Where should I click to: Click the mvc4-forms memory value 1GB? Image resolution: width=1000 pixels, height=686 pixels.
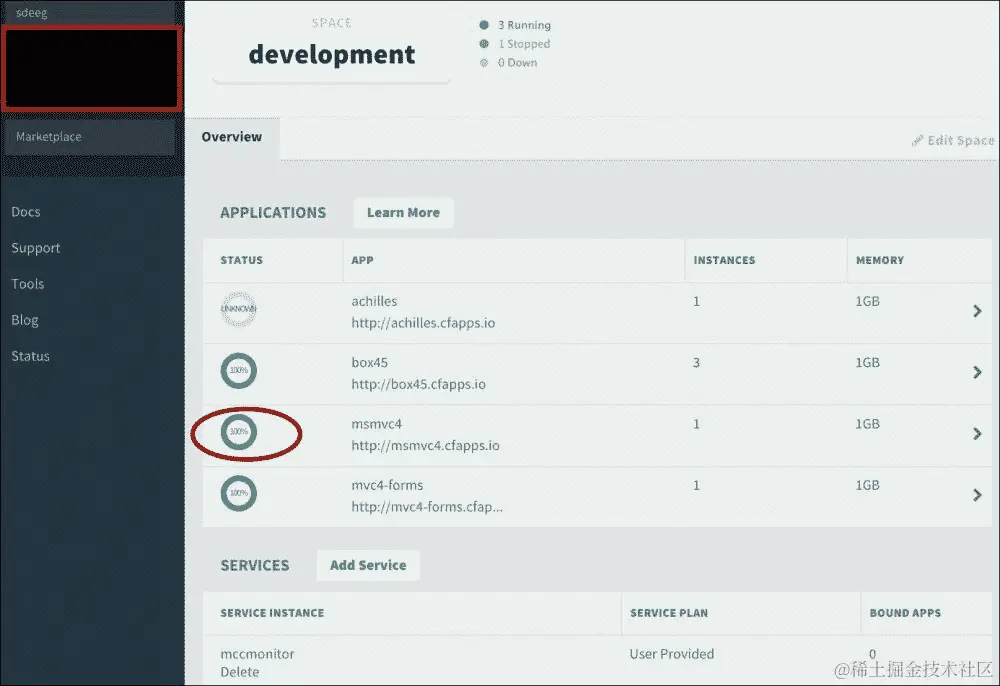(867, 485)
